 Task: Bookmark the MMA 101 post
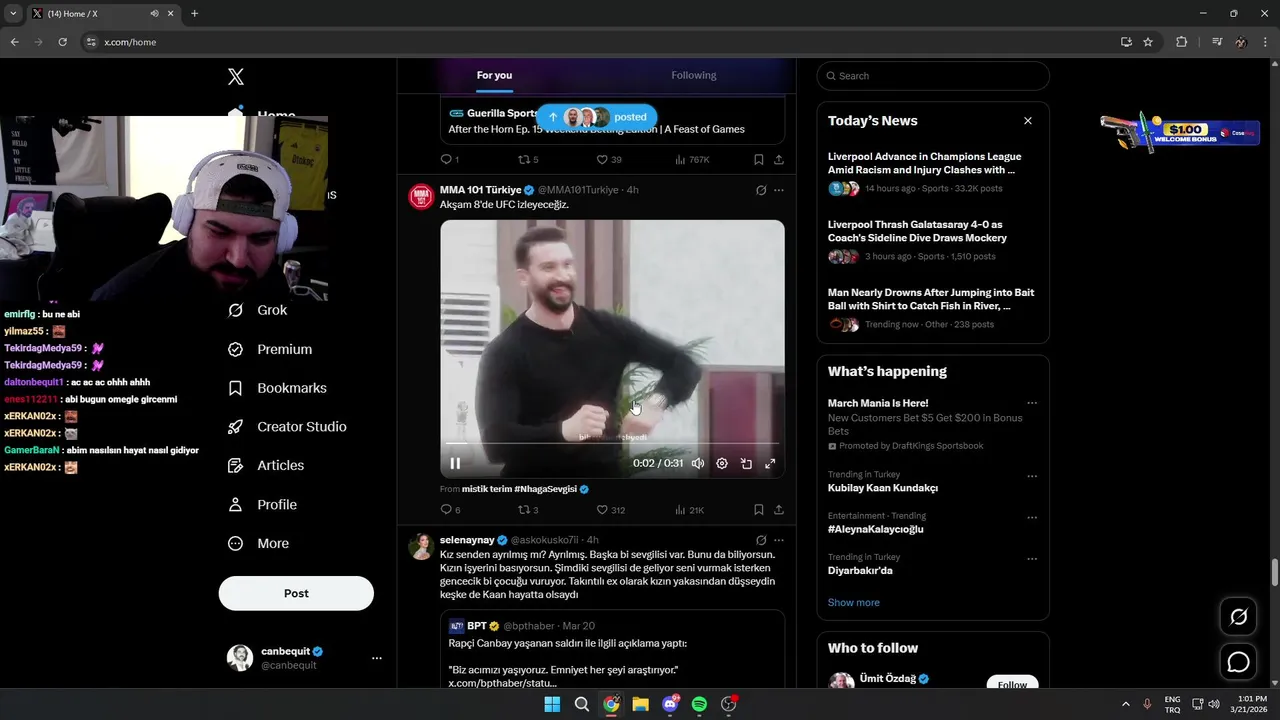pyautogui.click(x=759, y=510)
